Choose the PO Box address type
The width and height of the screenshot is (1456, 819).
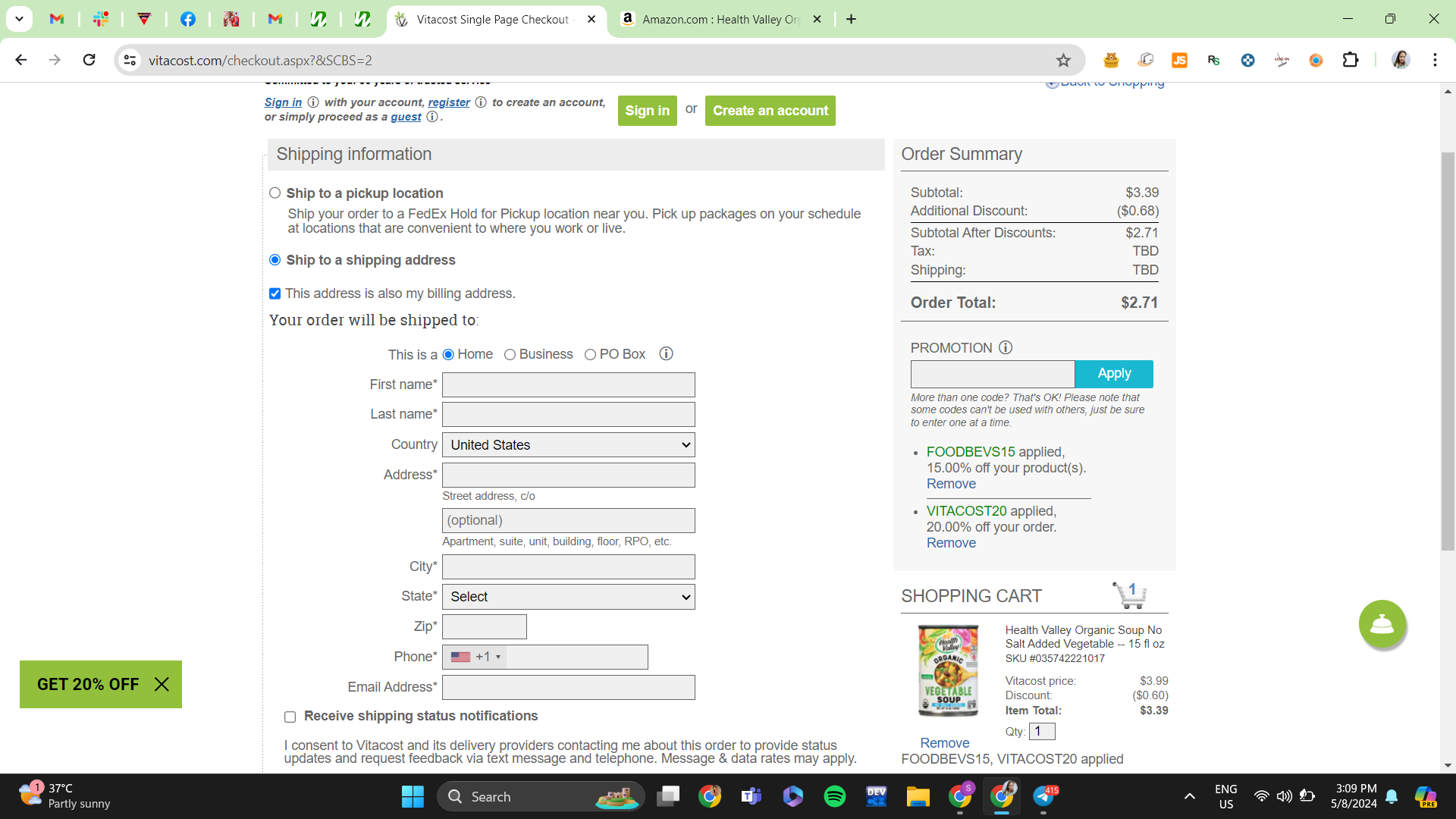[590, 355]
